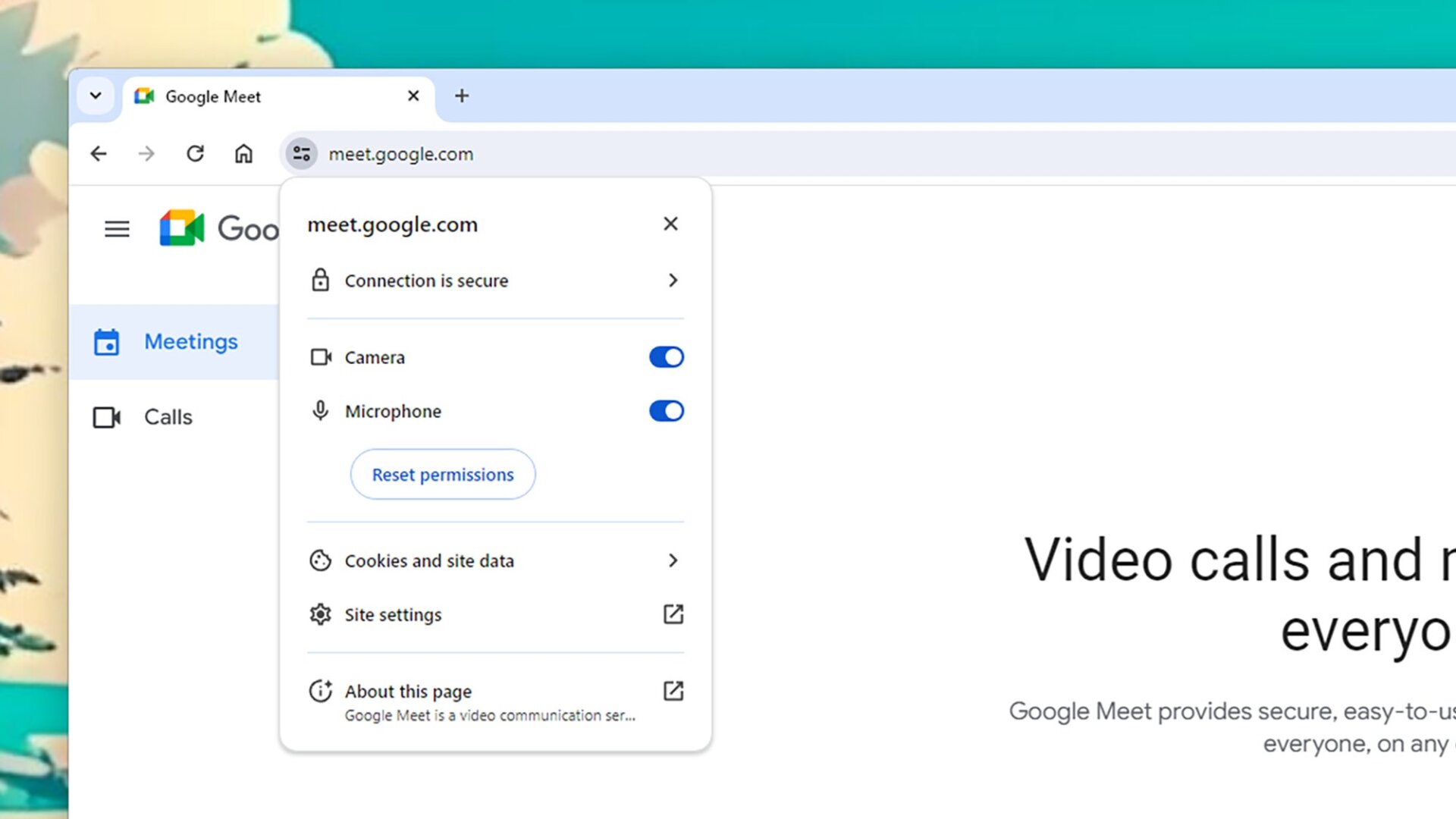The image size is (1456, 819).
Task: Click the Google Meet logo icon
Action: pyautogui.click(x=181, y=229)
